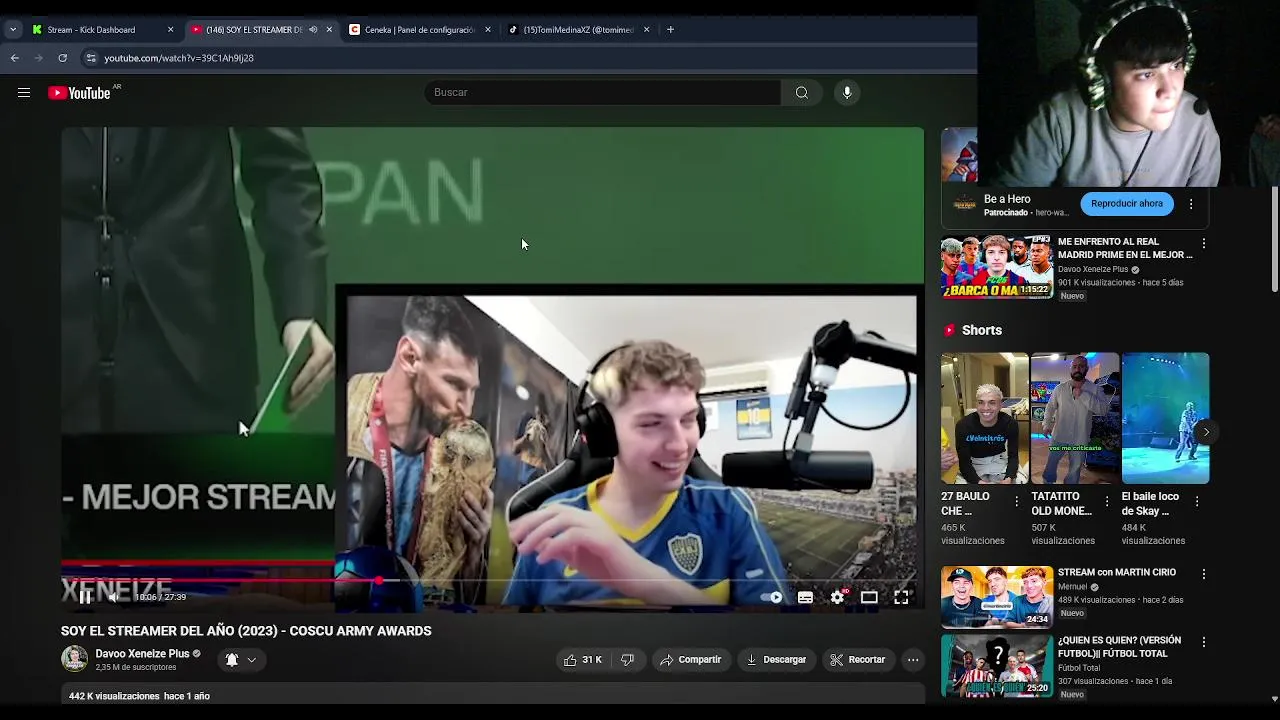The height and width of the screenshot is (720, 1280).
Task: Open the 27 BAULO CHE short thumbnail
Action: pyautogui.click(x=984, y=418)
